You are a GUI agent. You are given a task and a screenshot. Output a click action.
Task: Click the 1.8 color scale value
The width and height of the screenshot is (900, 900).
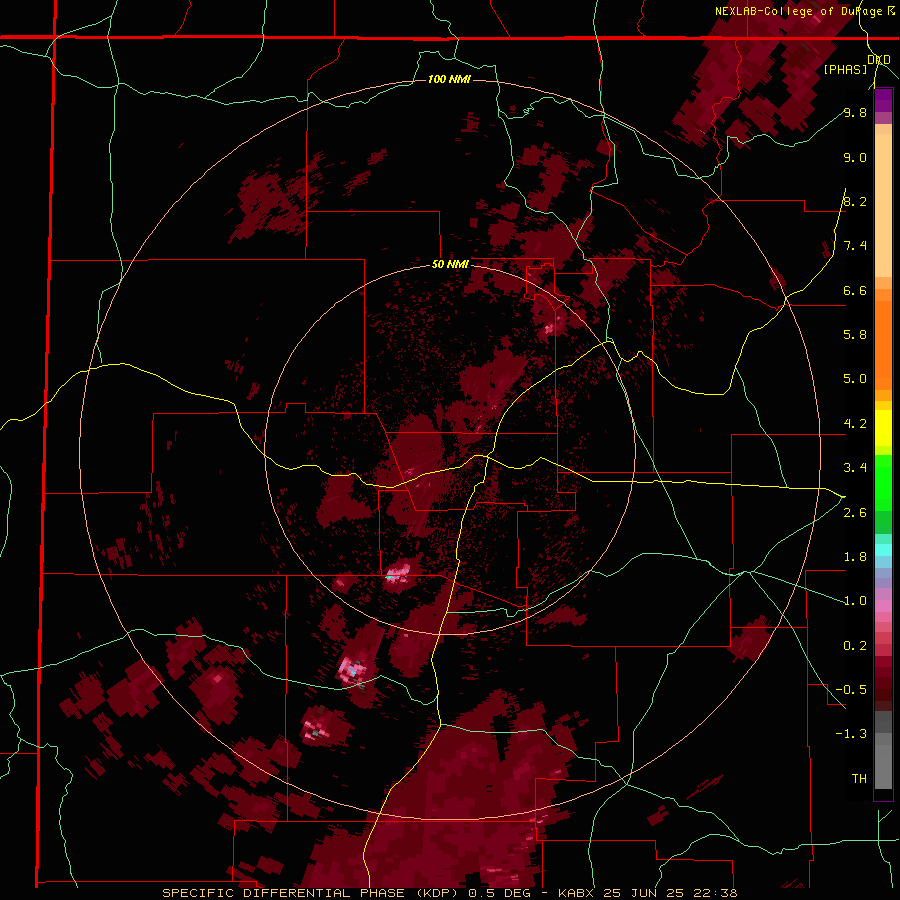coord(855,557)
